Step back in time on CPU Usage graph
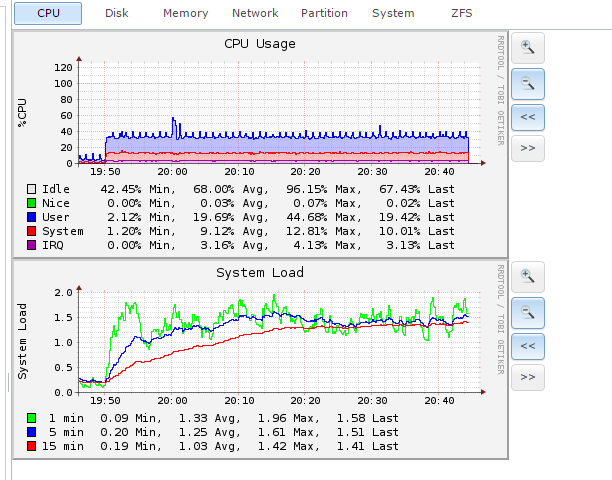The height and width of the screenshot is (480, 612). point(528,117)
